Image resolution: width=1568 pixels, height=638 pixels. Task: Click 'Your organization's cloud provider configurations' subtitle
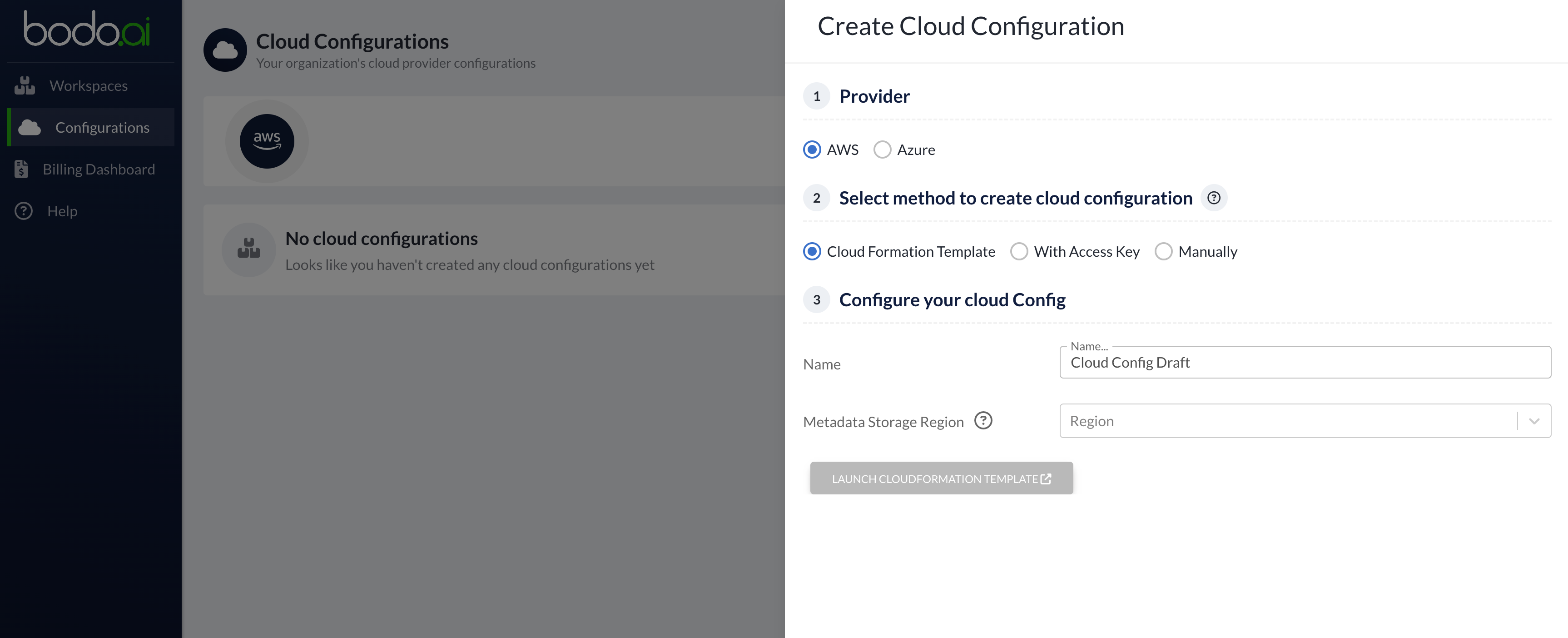point(396,63)
